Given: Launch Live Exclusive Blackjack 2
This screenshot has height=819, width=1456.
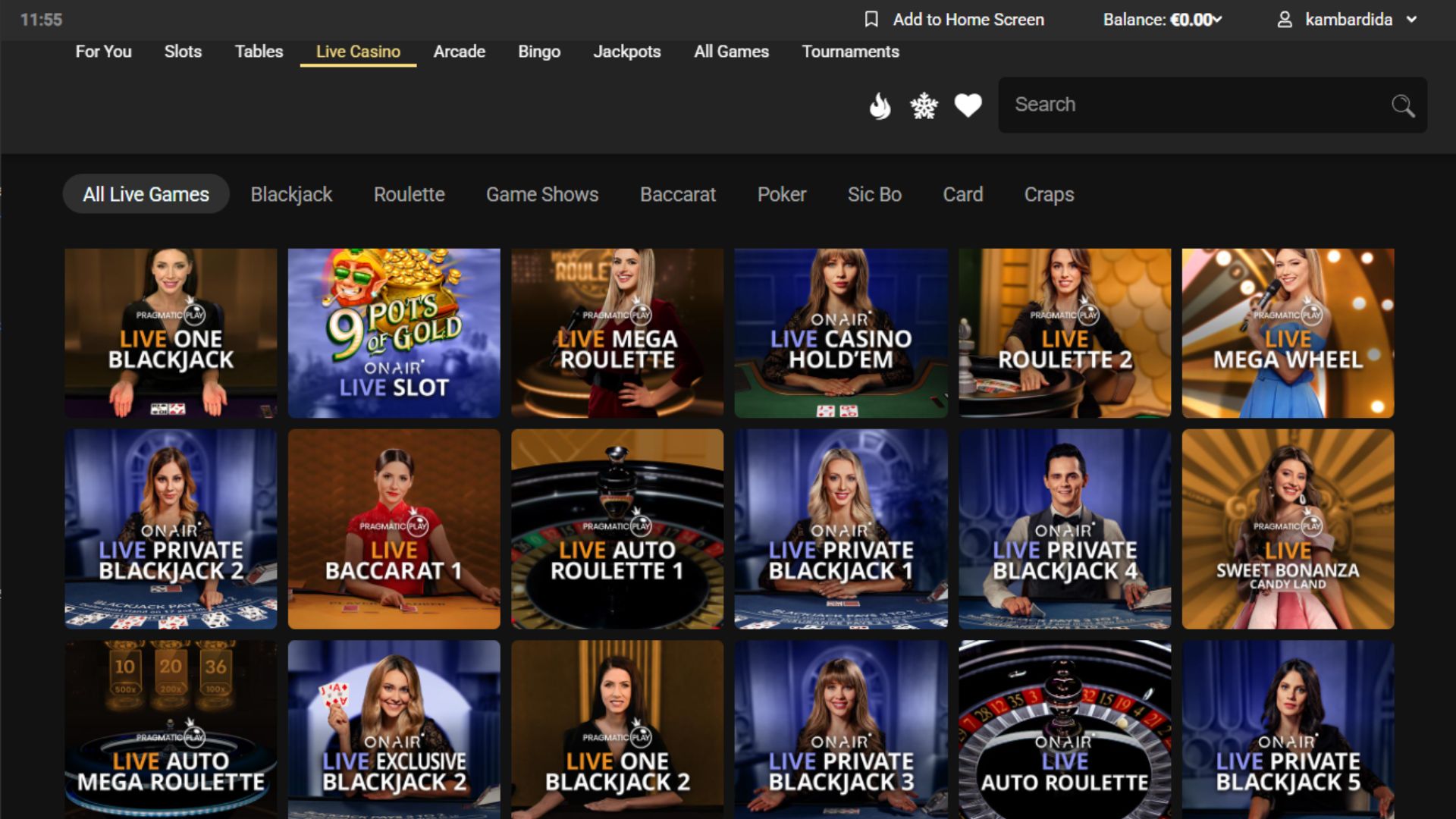Looking at the screenshot, I should point(394,730).
